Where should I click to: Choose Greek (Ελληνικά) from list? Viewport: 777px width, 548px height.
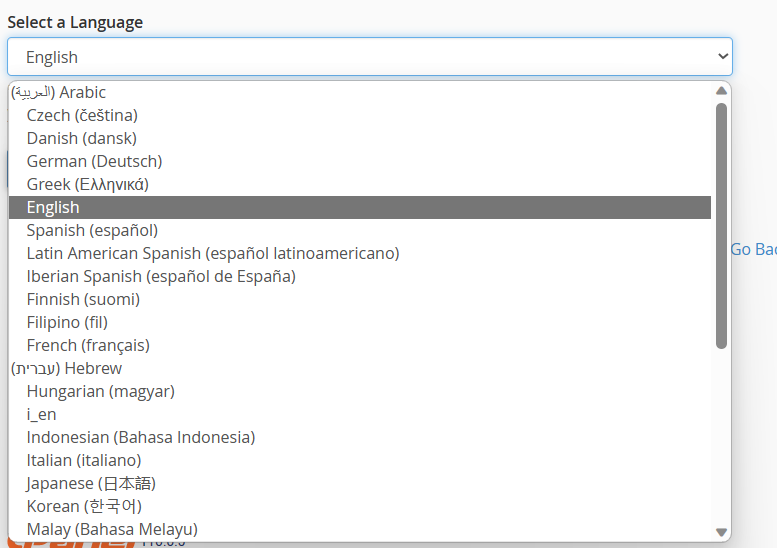[x=88, y=184]
